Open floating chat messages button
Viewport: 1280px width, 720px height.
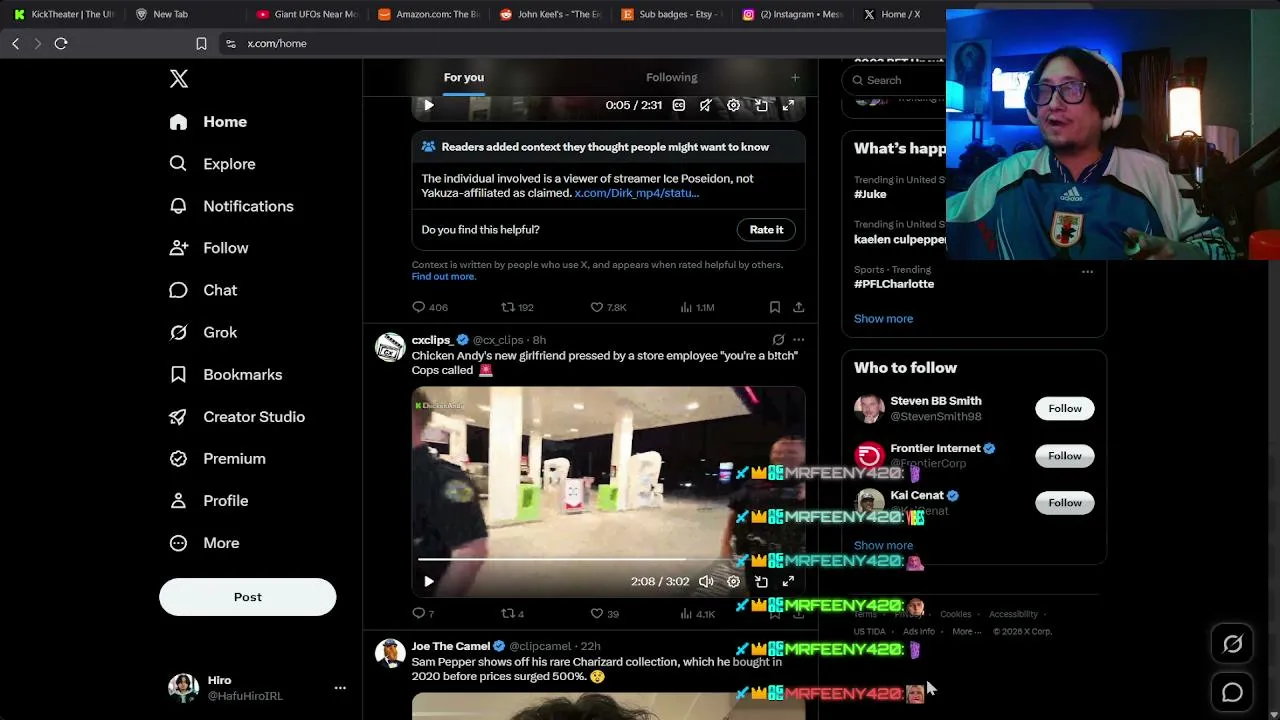click(1232, 692)
